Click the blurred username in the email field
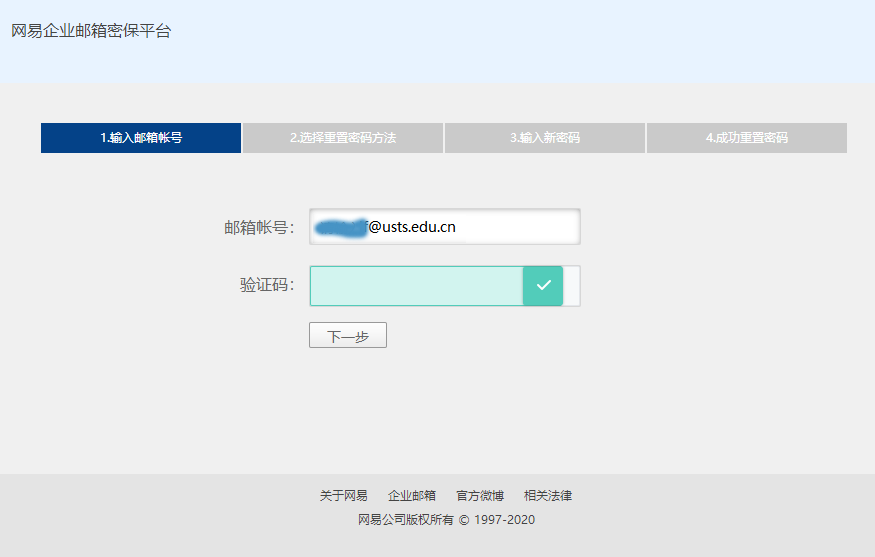The height and width of the screenshot is (557, 875). [340, 227]
